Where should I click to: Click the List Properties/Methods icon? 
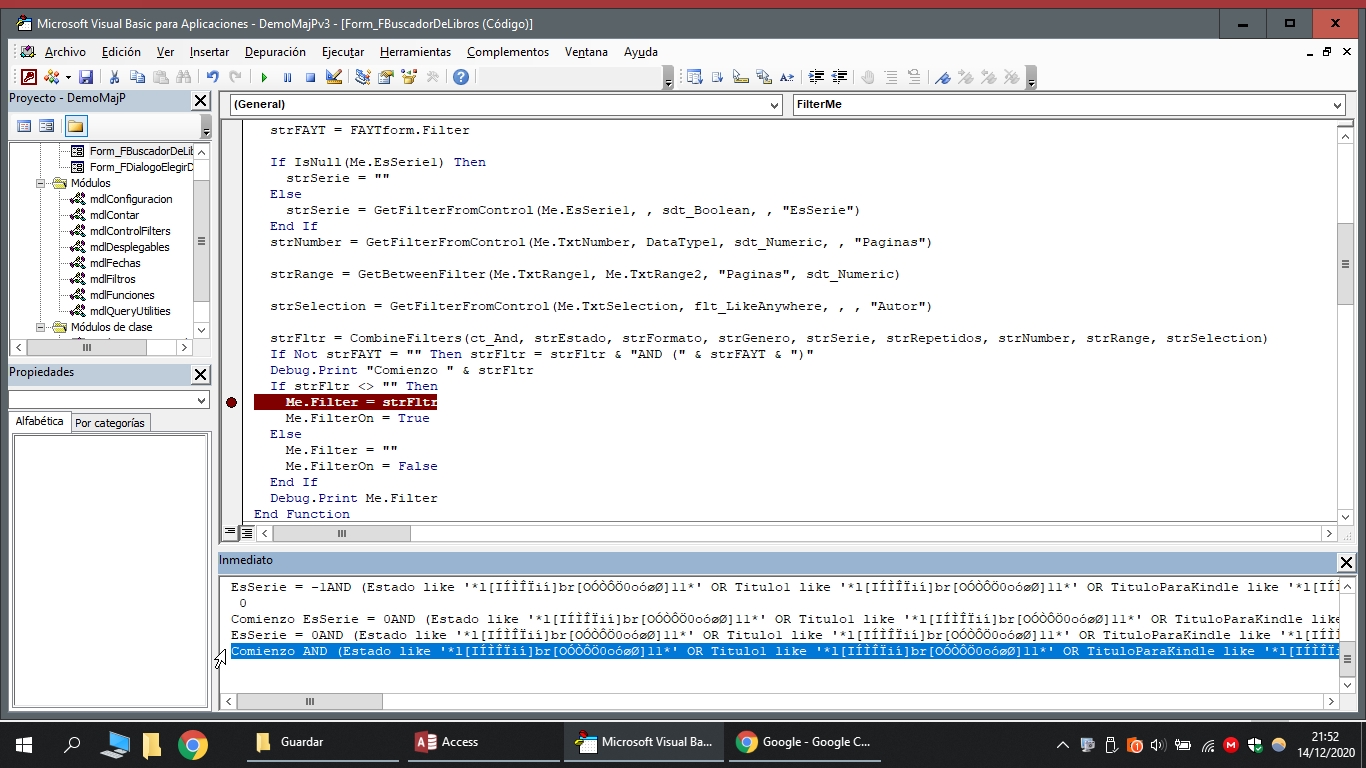tap(694, 77)
